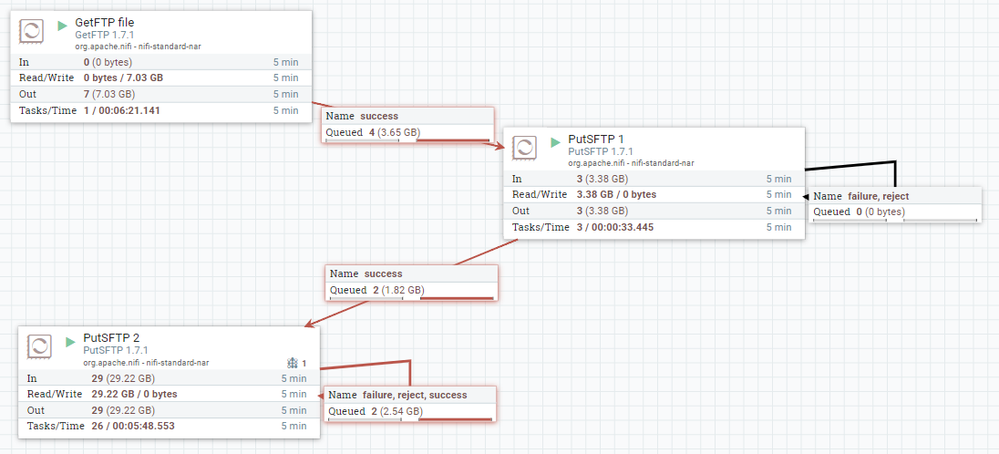Click GetFTP 1.7.1 version text
999x454 pixels.
[104, 35]
